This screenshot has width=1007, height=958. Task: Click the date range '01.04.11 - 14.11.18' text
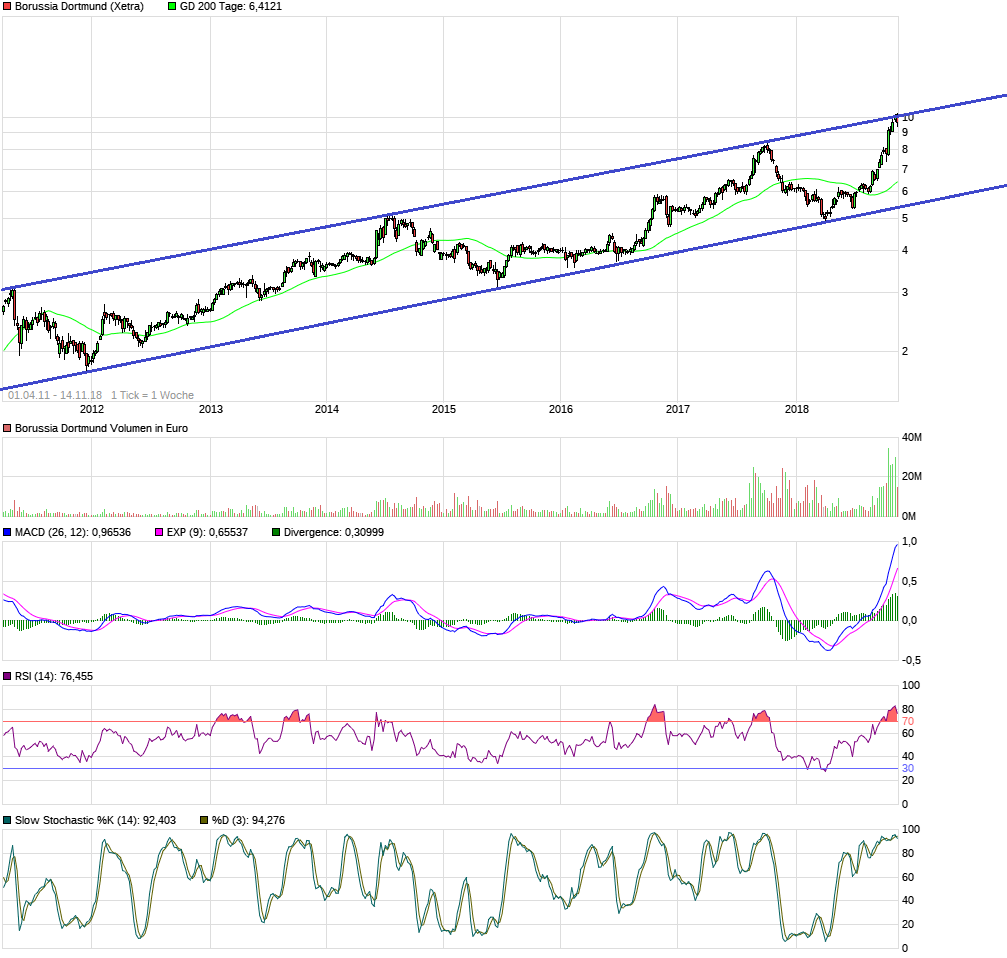(55, 396)
